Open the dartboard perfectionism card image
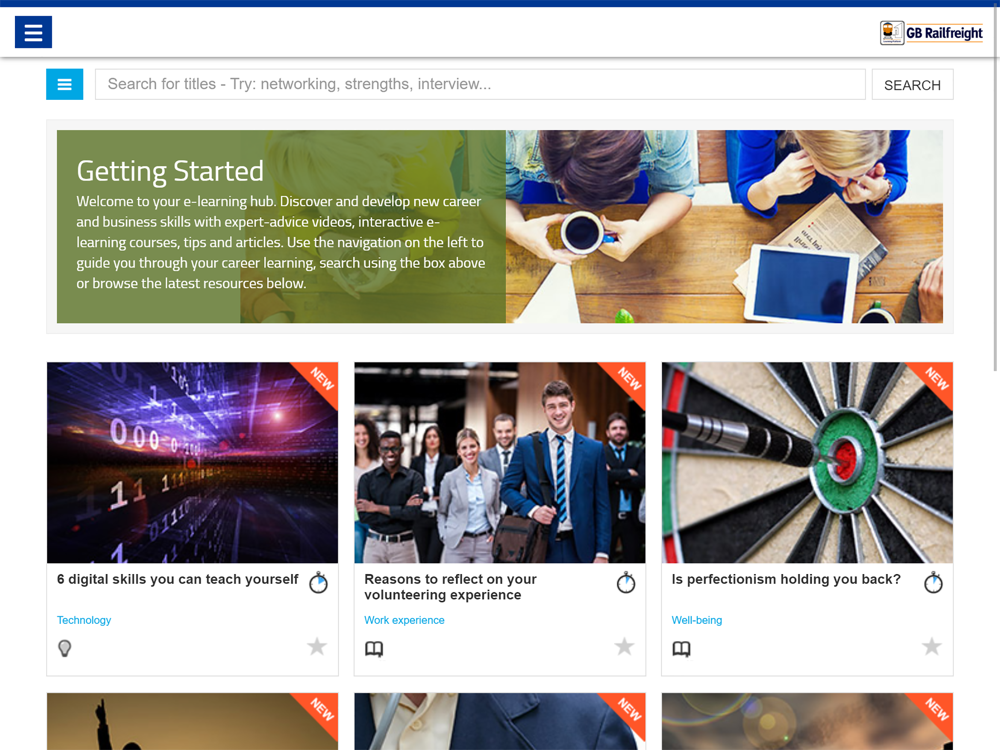 [807, 462]
